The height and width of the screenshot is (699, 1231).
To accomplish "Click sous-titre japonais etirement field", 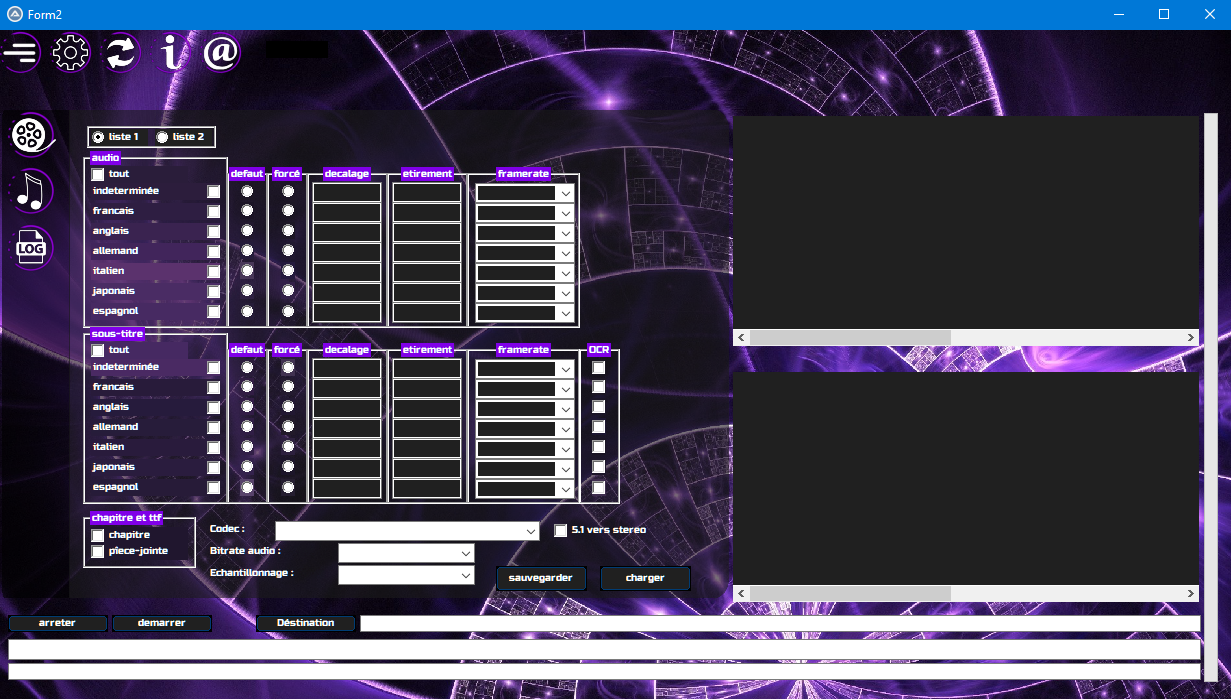I will coord(427,468).
